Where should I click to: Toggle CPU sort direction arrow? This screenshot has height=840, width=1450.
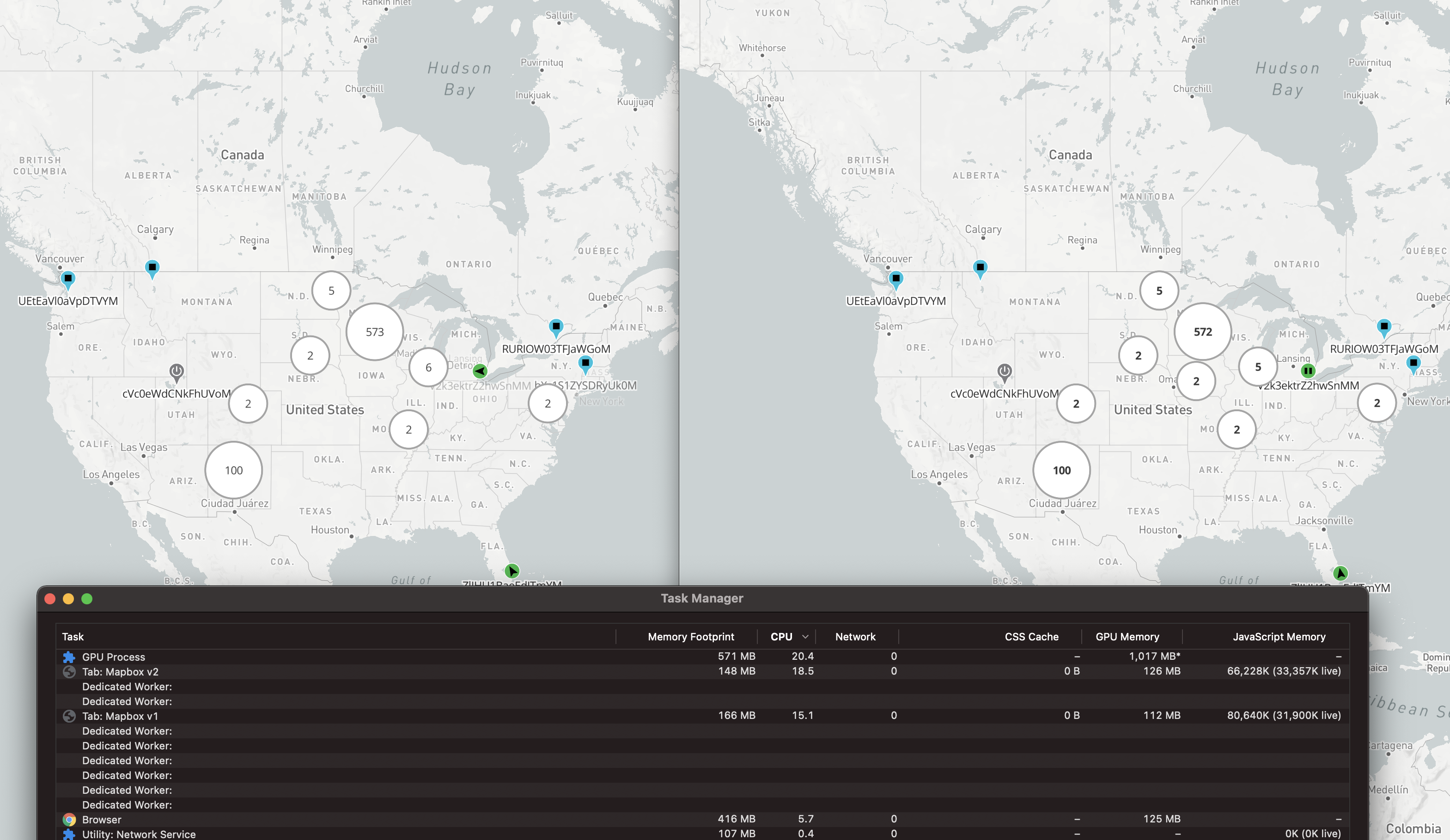(x=805, y=637)
